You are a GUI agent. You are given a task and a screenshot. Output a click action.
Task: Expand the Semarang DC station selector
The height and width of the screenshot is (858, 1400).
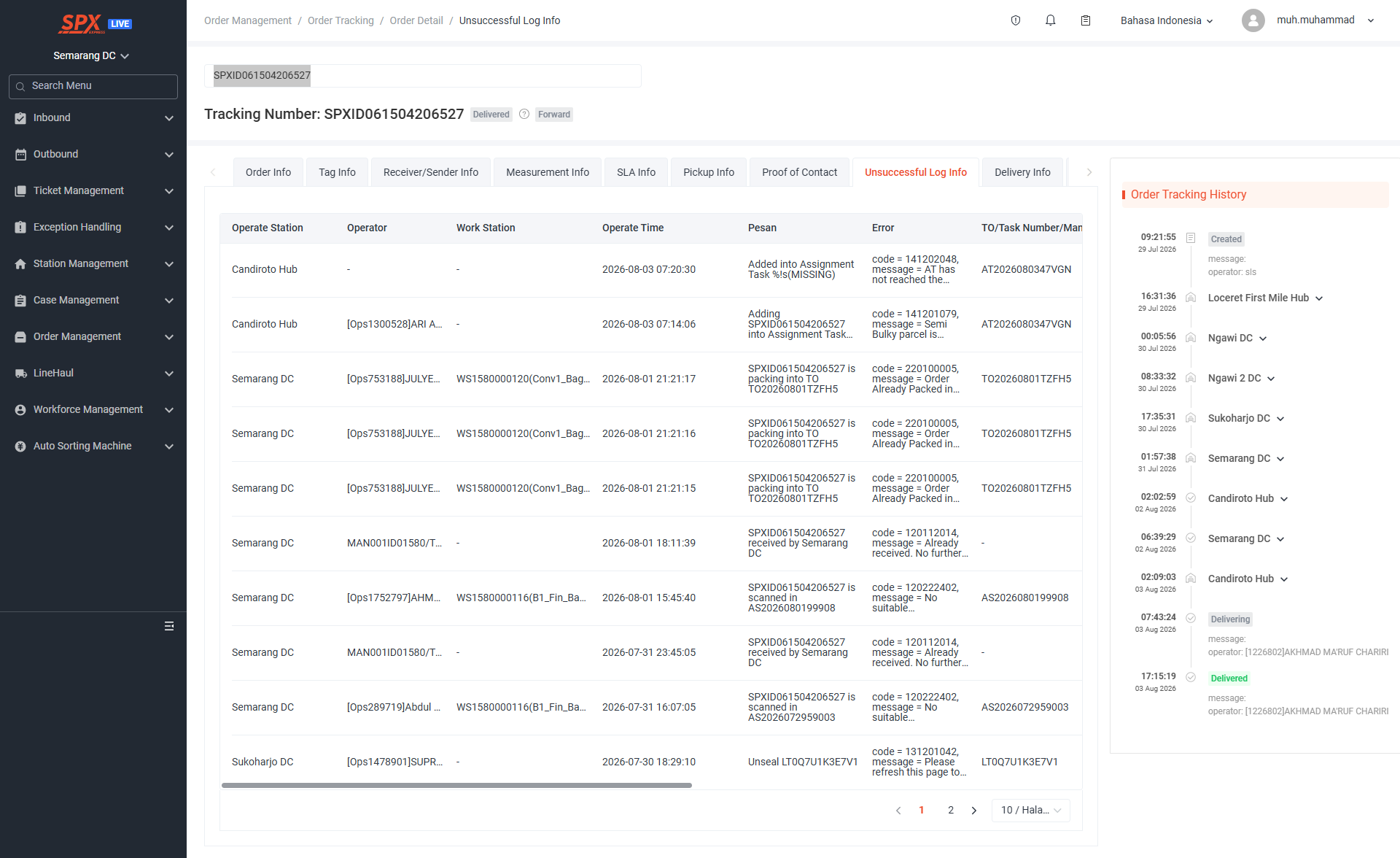(x=91, y=55)
